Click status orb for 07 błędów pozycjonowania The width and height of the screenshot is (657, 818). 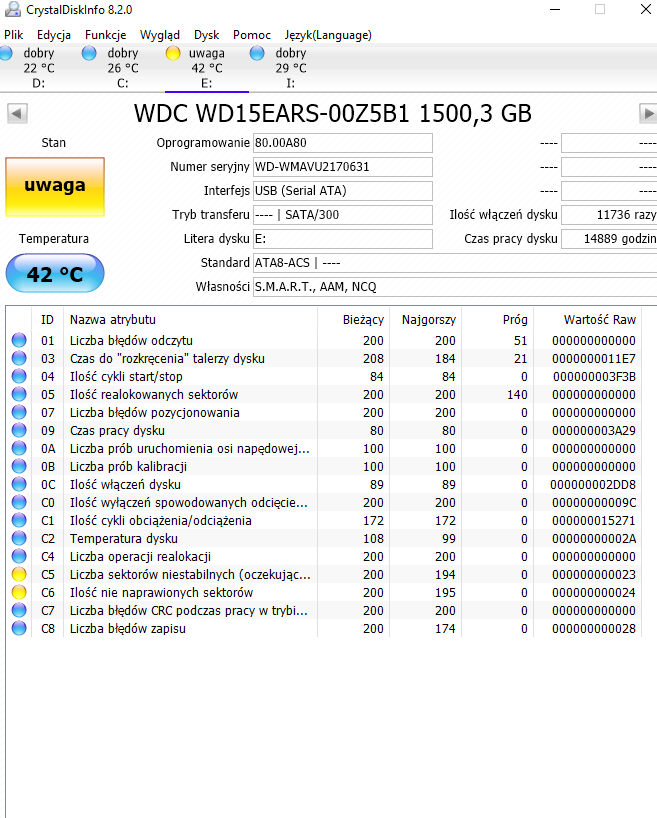[19, 412]
